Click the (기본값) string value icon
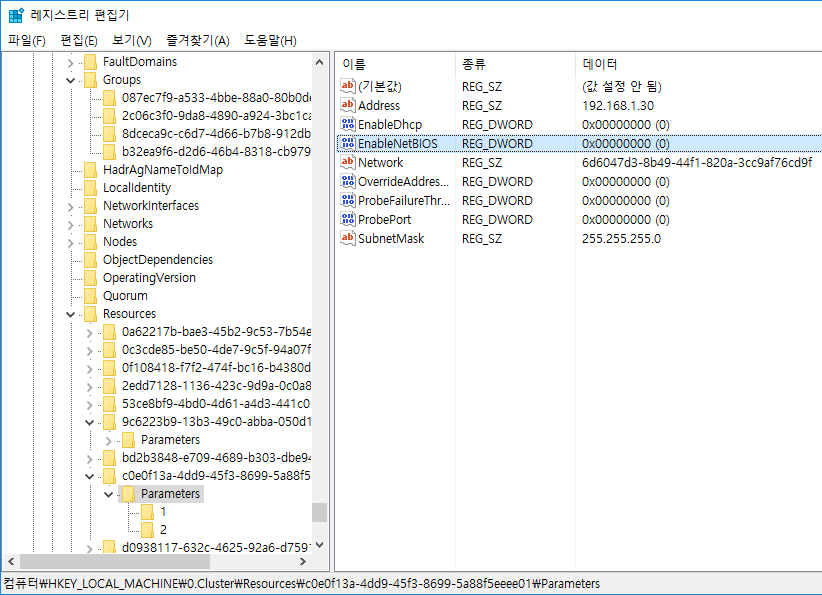The height and width of the screenshot is (595, 822). (348, 86)
